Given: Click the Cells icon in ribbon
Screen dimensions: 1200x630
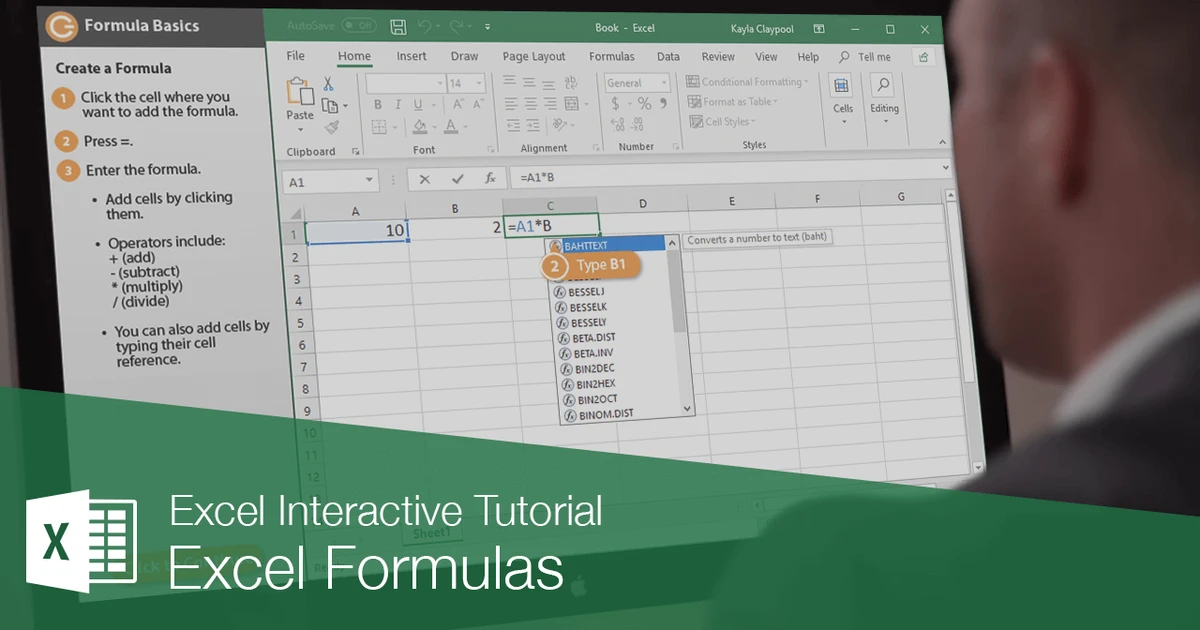Looking at the screenshot, I should pyautogui.click(x=842, y=95).
